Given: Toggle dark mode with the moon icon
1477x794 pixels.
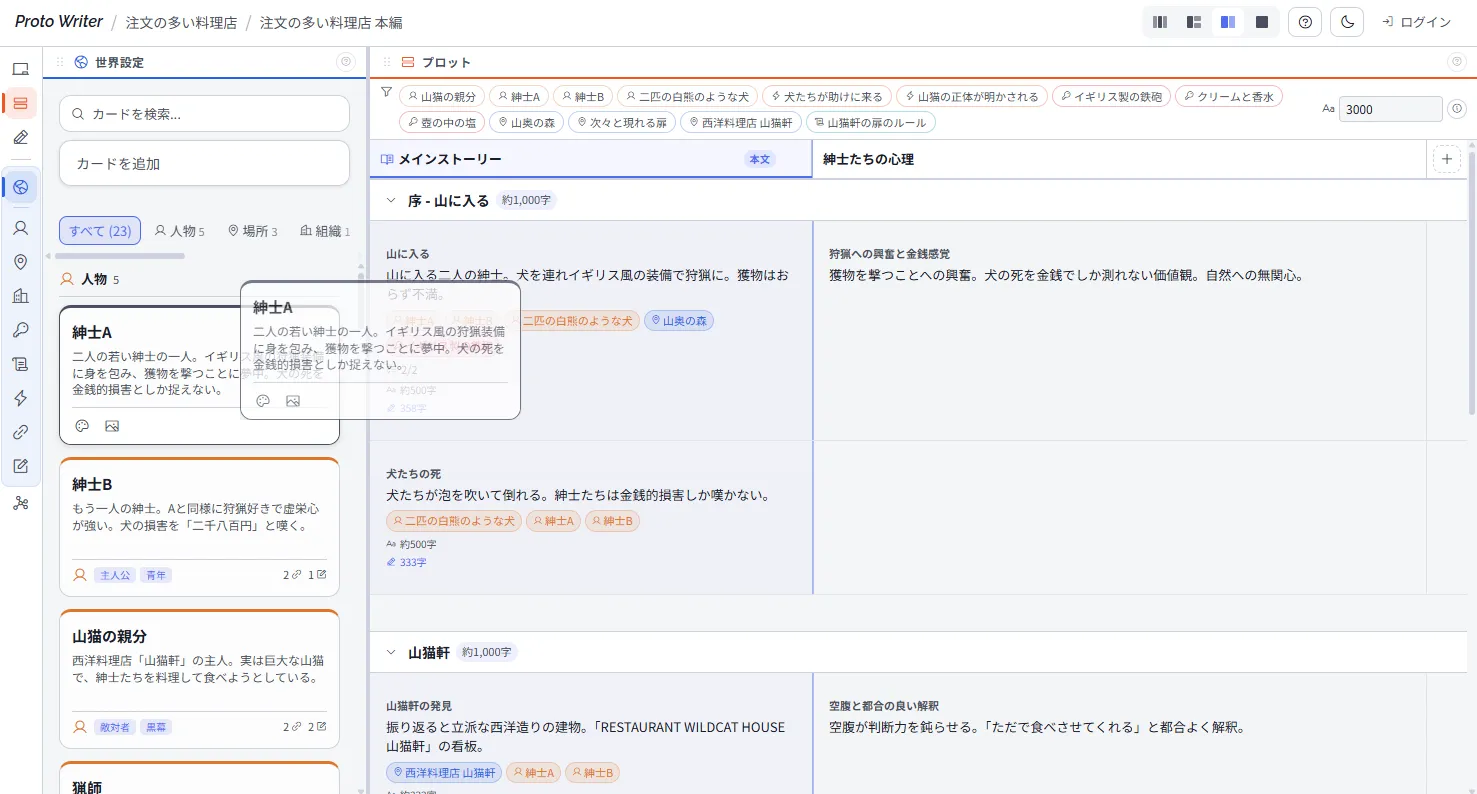Looking at the screenshot, I should point(1346,21).
